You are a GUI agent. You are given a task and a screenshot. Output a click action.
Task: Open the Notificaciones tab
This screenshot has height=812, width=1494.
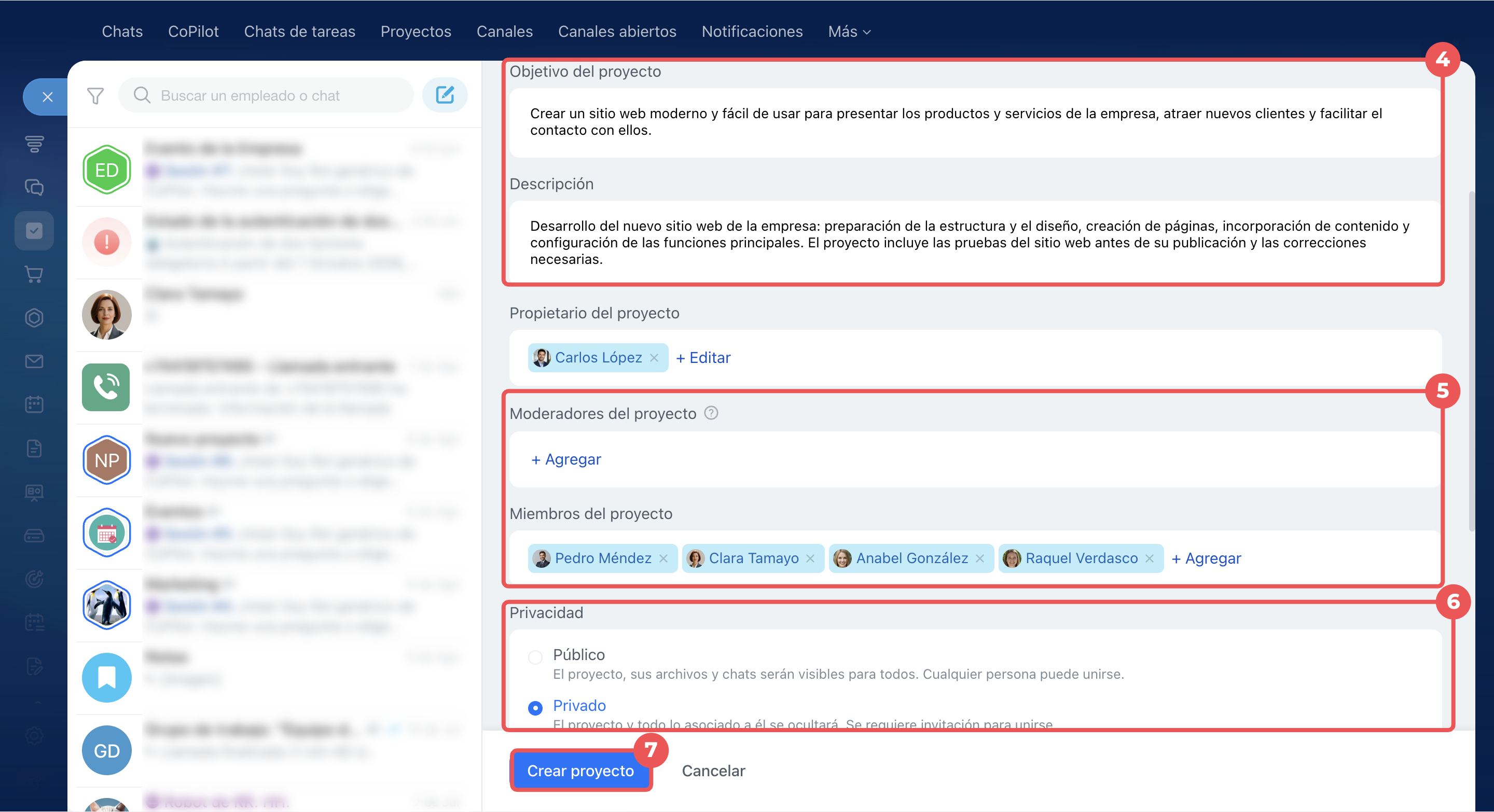coord(752,31)
